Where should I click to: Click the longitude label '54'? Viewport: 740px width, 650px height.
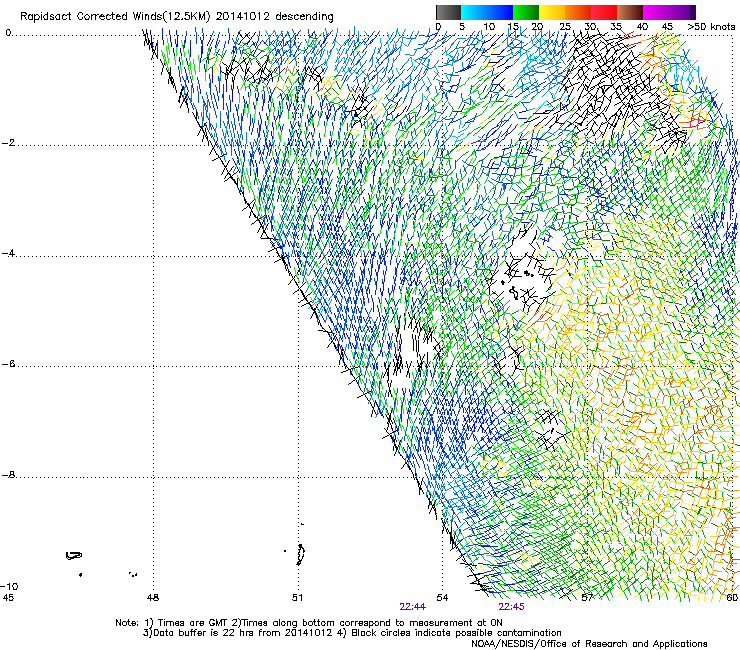pyautogui.click(x=442, y=598)
